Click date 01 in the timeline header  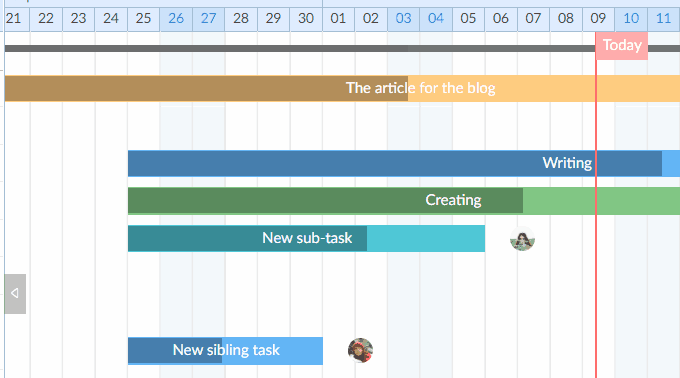[339, 19]
